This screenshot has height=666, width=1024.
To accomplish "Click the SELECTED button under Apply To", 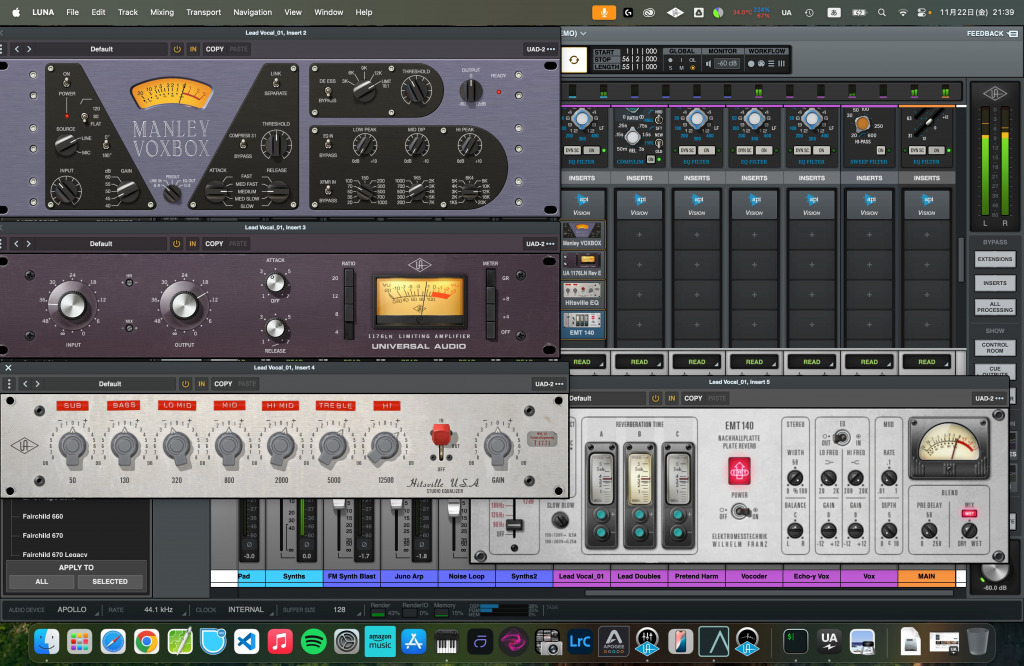I will point(109,581).
